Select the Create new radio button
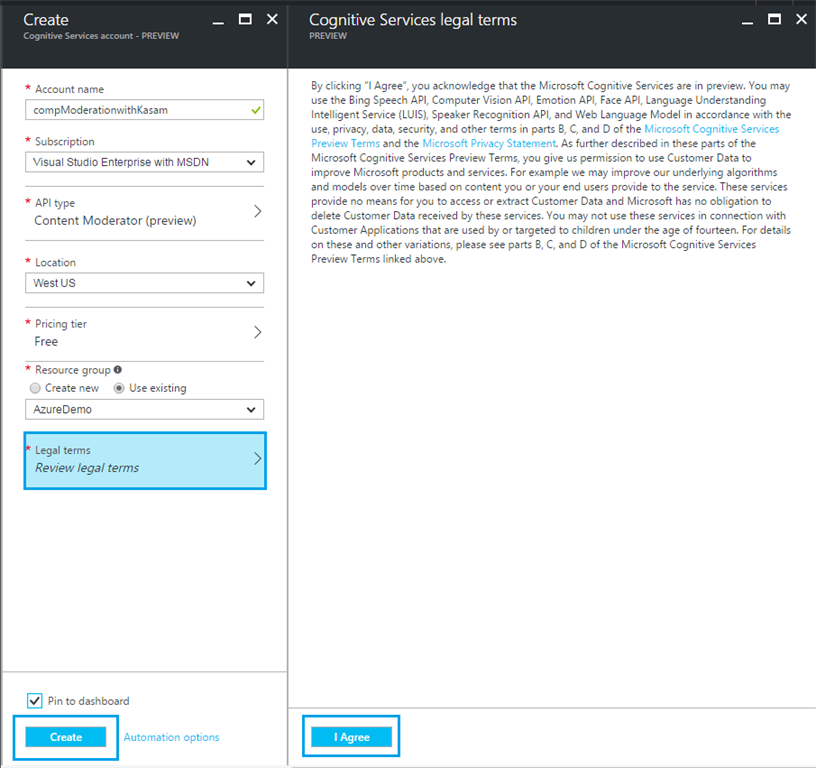The width and height of the screenshot is (816, 768). tap(36, 388)
